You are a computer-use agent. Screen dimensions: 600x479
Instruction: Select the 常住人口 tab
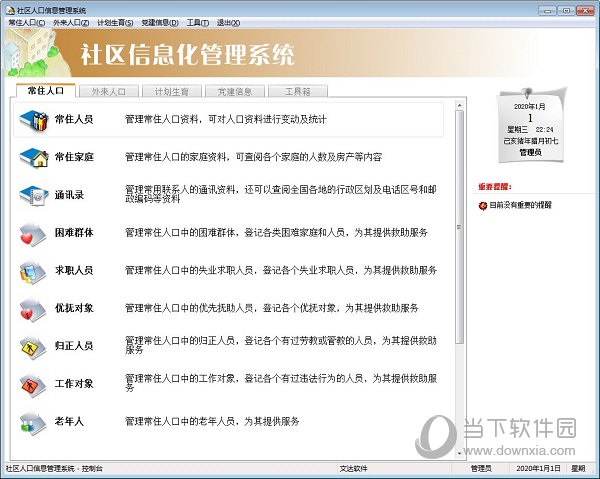click(x=46, y=91)
